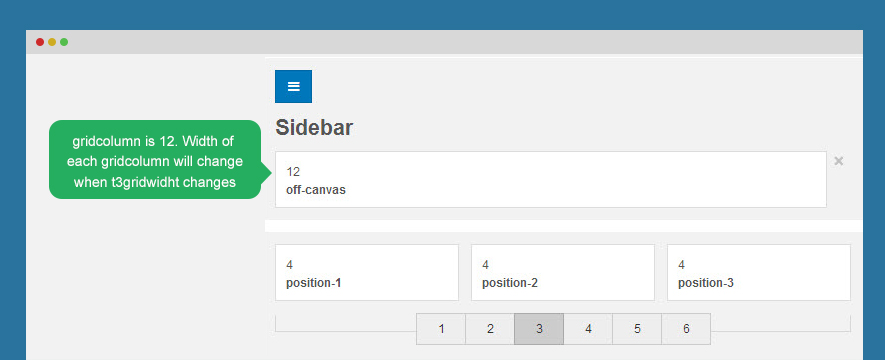Remove the off-canvas block with the X

point(839,161)
